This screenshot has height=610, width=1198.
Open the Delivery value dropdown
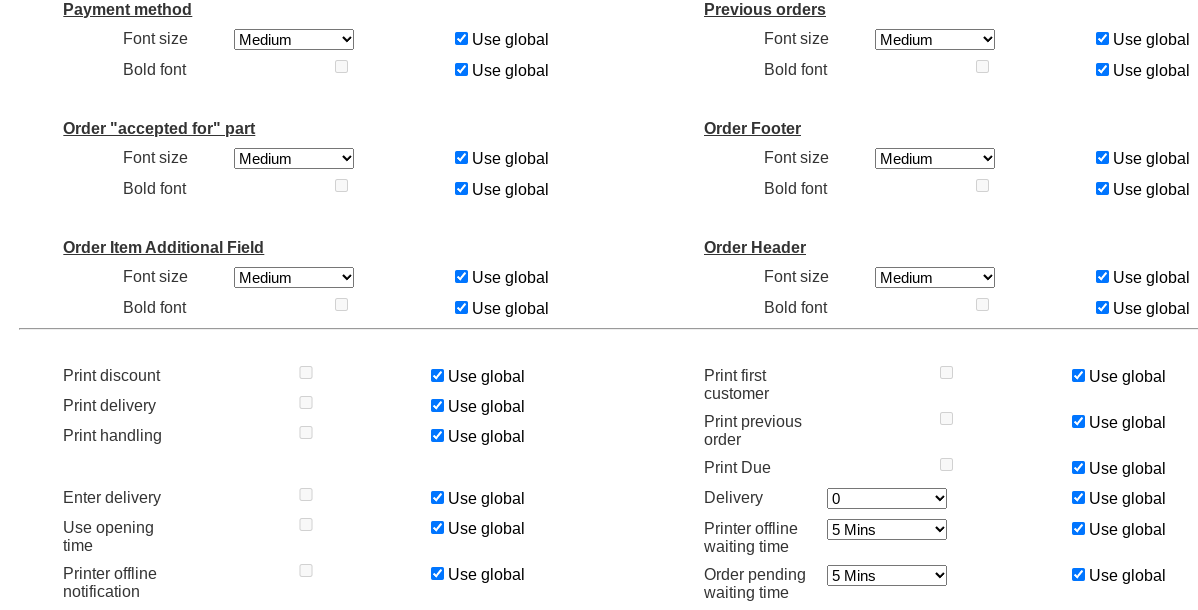(887, 499)
